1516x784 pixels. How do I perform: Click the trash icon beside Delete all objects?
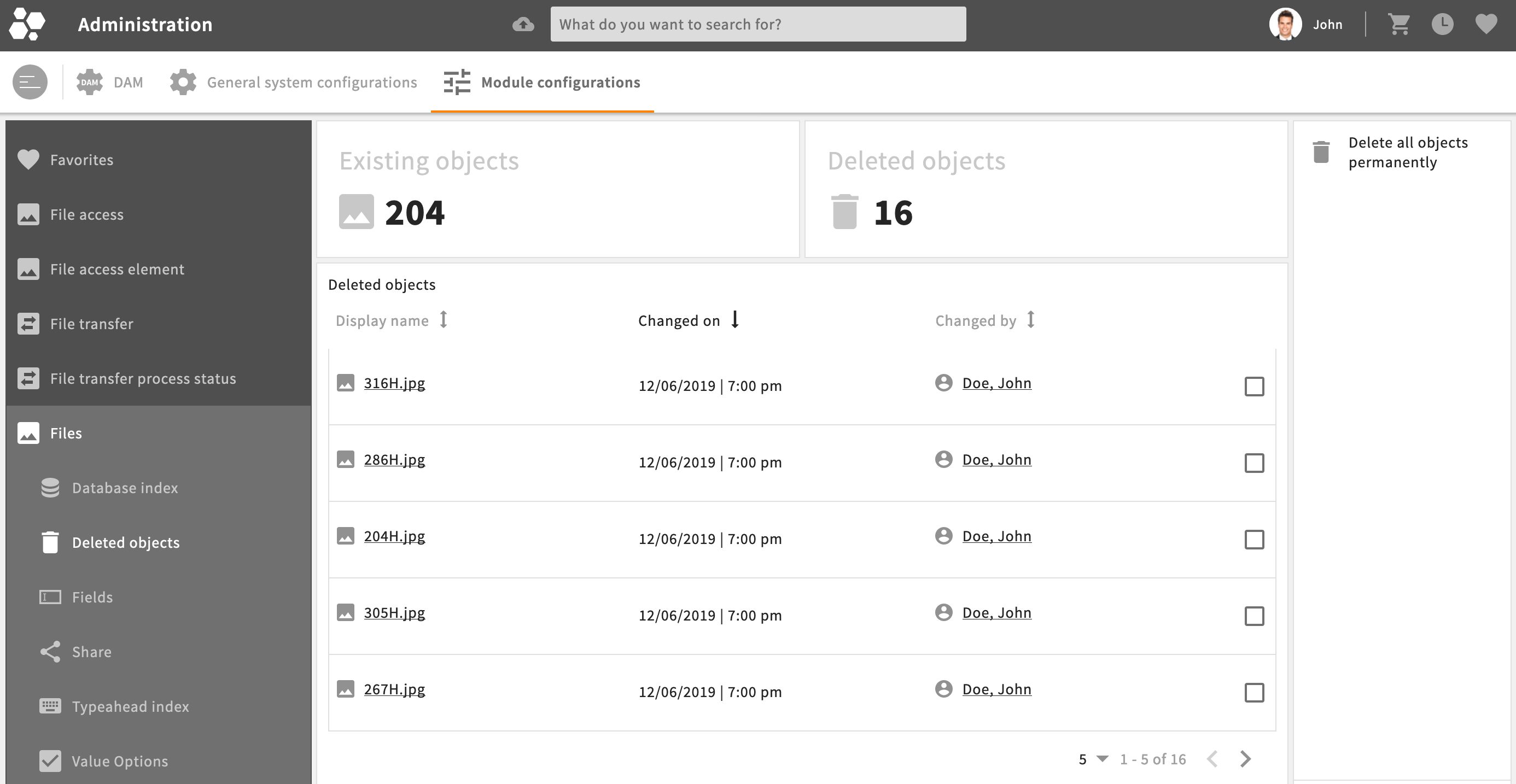click(x=1321, y=152)
